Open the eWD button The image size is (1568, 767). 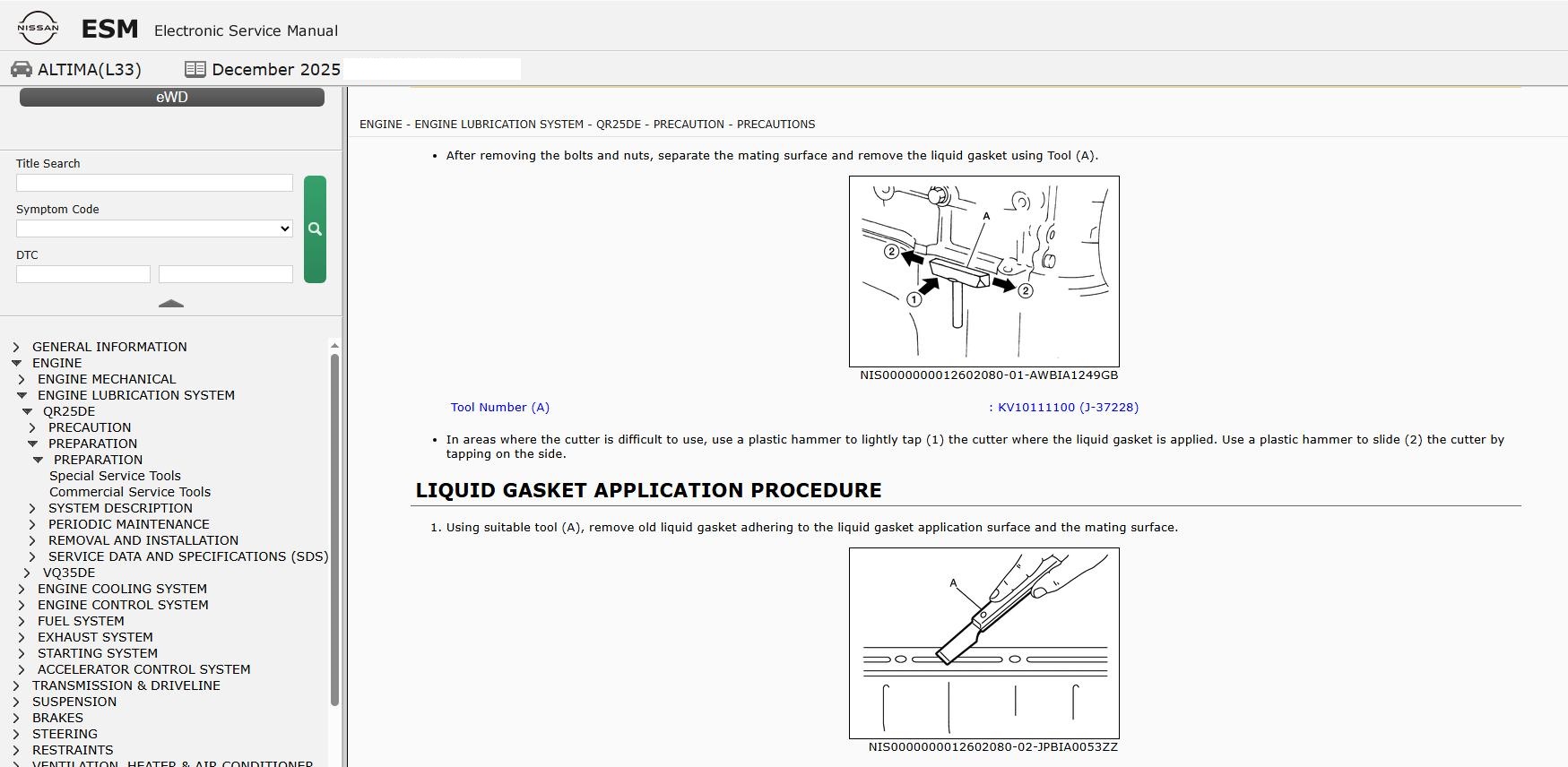pos(172,97)
